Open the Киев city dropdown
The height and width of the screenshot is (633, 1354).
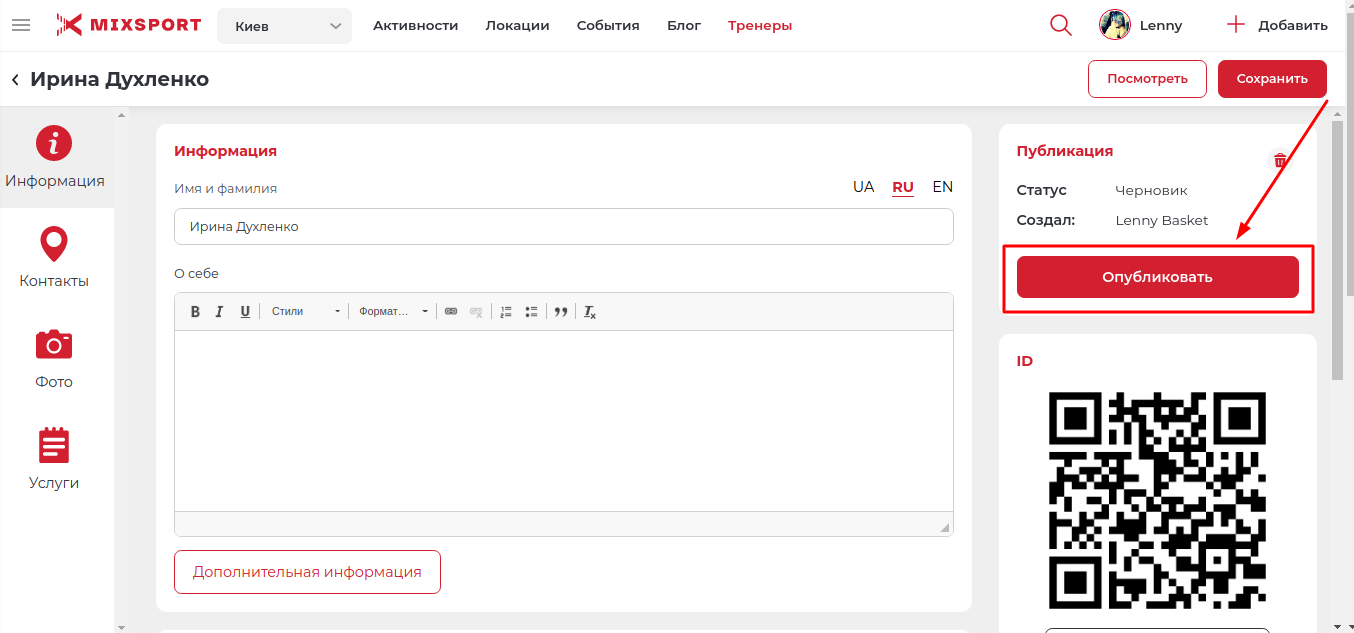pos(284,26)
